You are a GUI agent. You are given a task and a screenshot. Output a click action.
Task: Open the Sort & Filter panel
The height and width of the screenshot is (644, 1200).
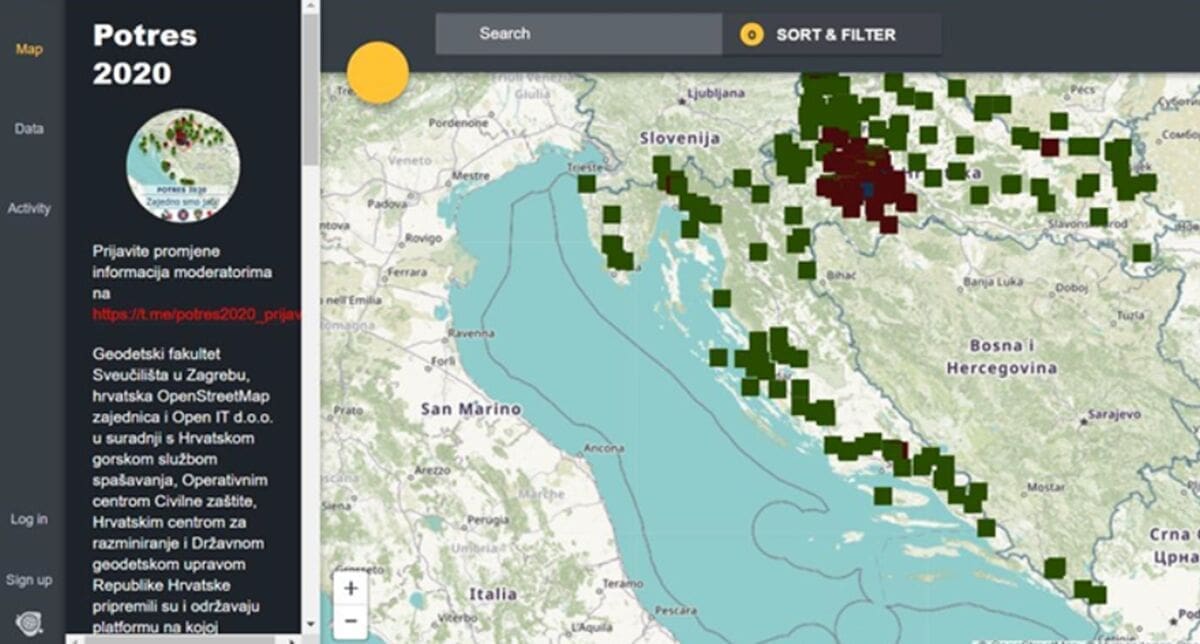coord(835,35)
